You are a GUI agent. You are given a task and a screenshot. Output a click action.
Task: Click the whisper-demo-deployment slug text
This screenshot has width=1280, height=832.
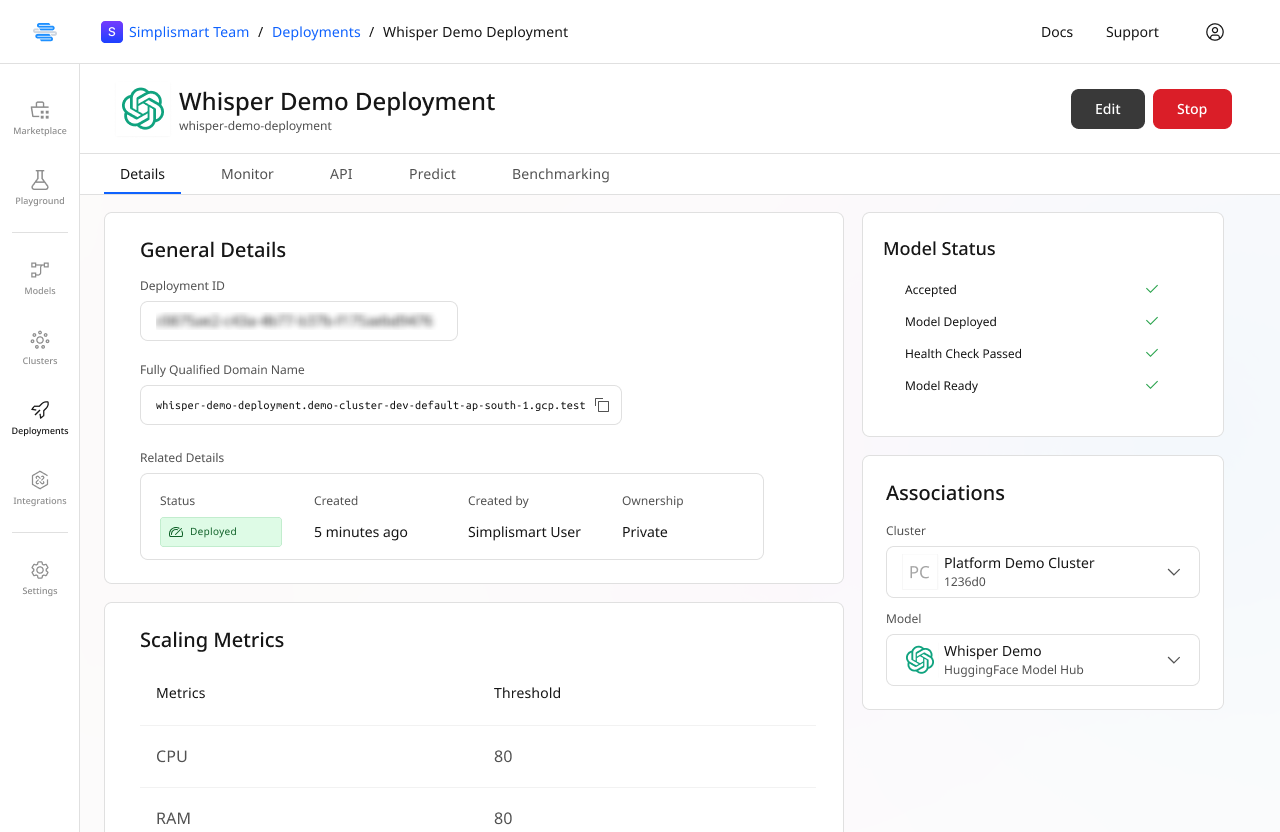255,126
